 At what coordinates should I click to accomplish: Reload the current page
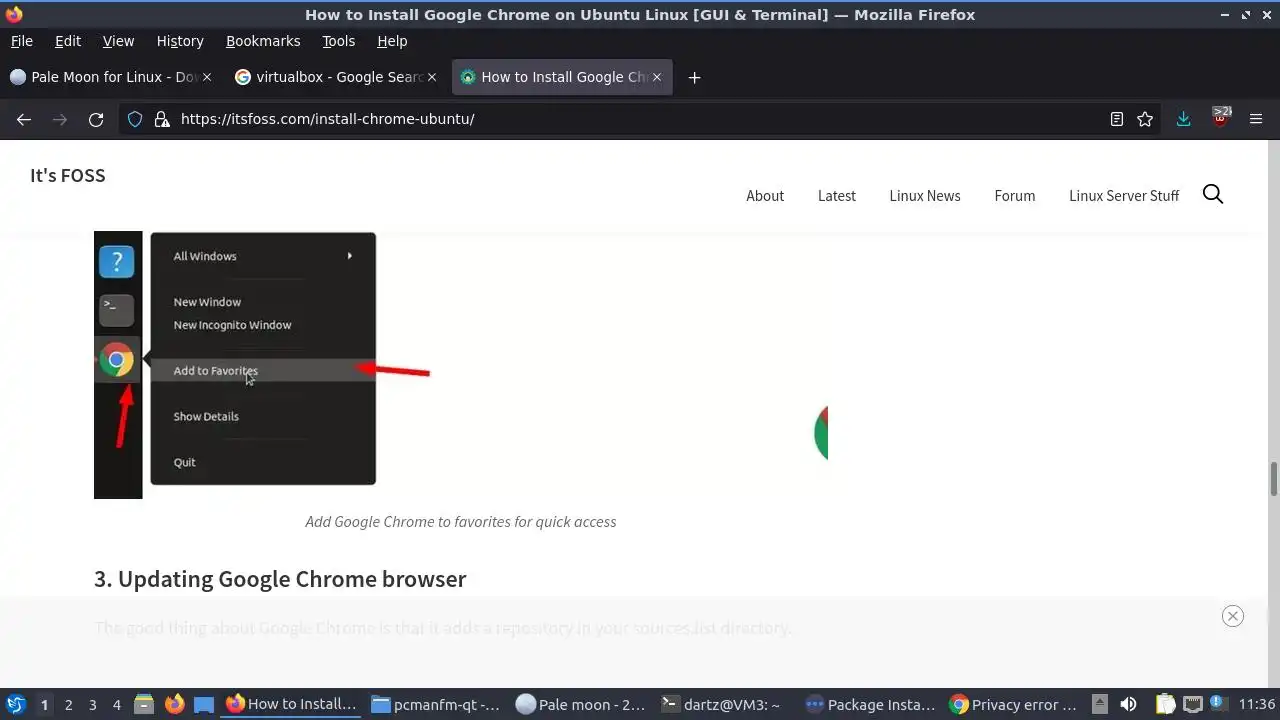[96, 119]
